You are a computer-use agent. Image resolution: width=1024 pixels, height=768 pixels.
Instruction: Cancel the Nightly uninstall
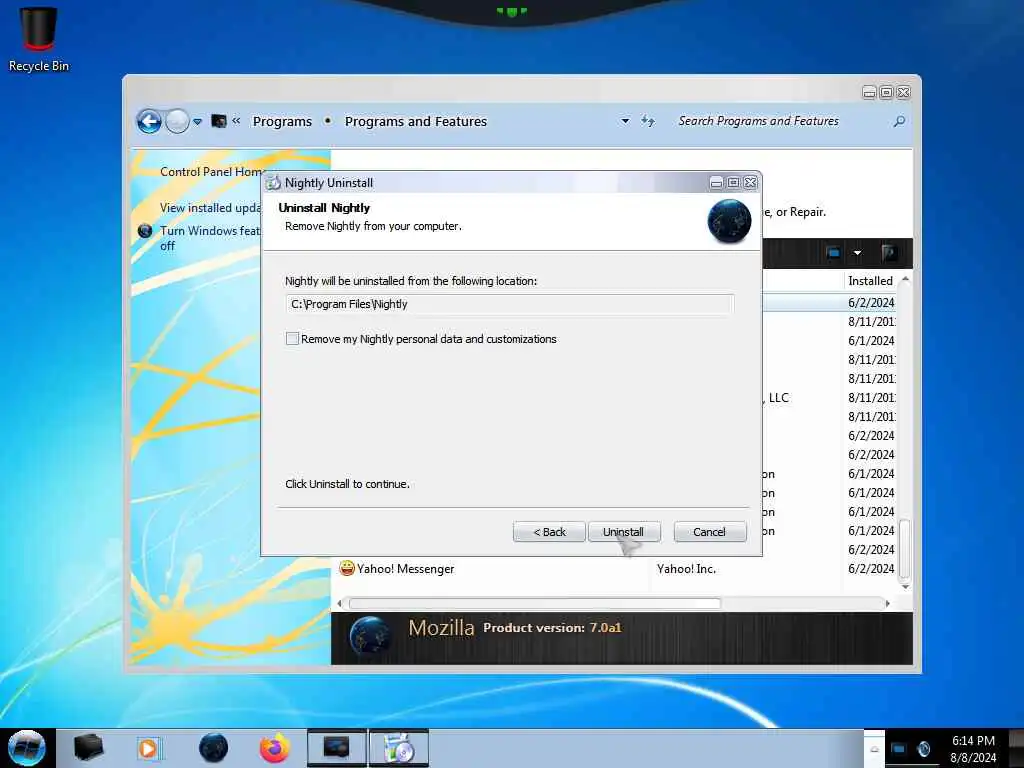click(x=709, y=532)
